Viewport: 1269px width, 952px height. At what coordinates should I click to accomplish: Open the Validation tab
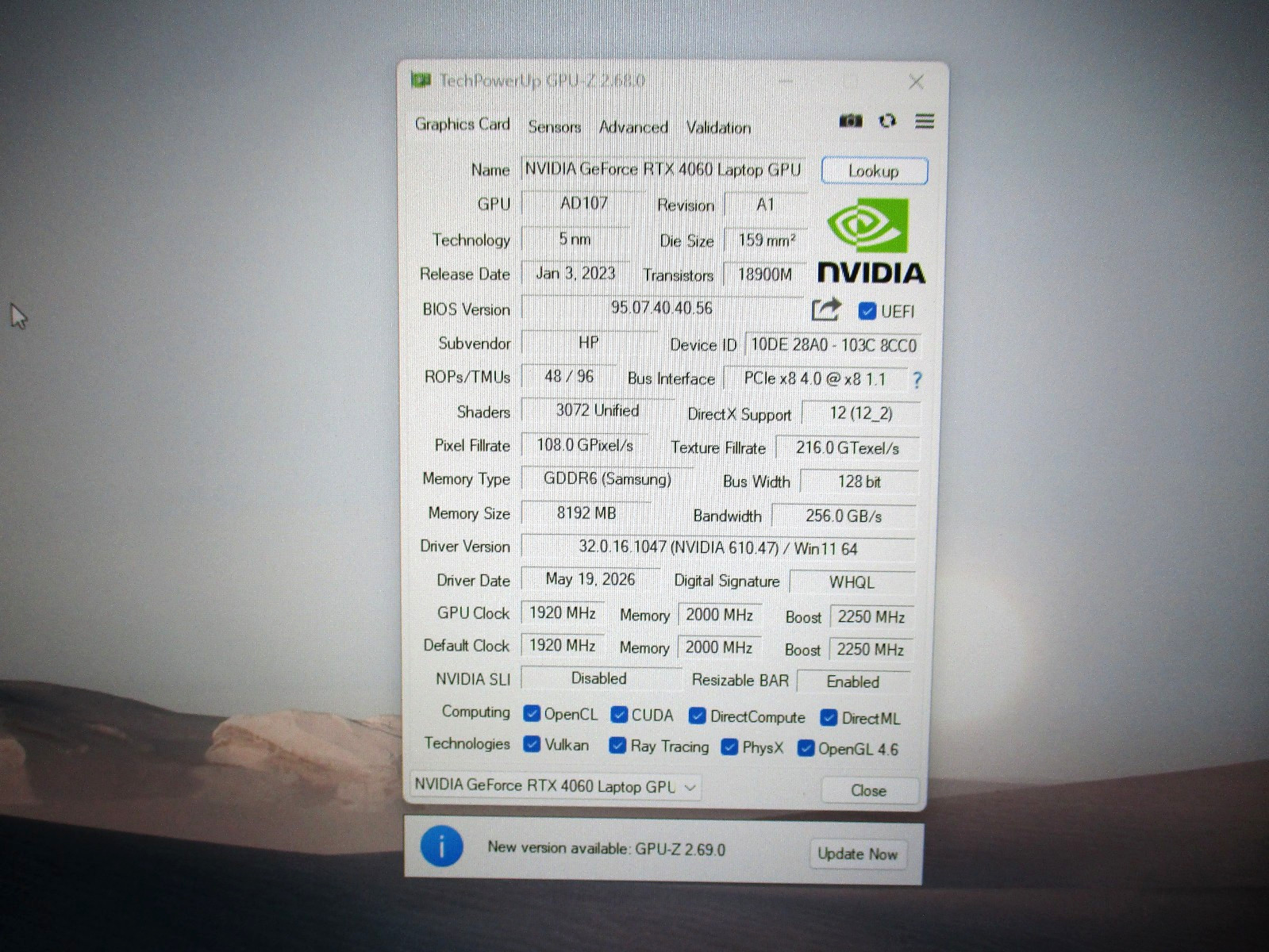point(718,127)
